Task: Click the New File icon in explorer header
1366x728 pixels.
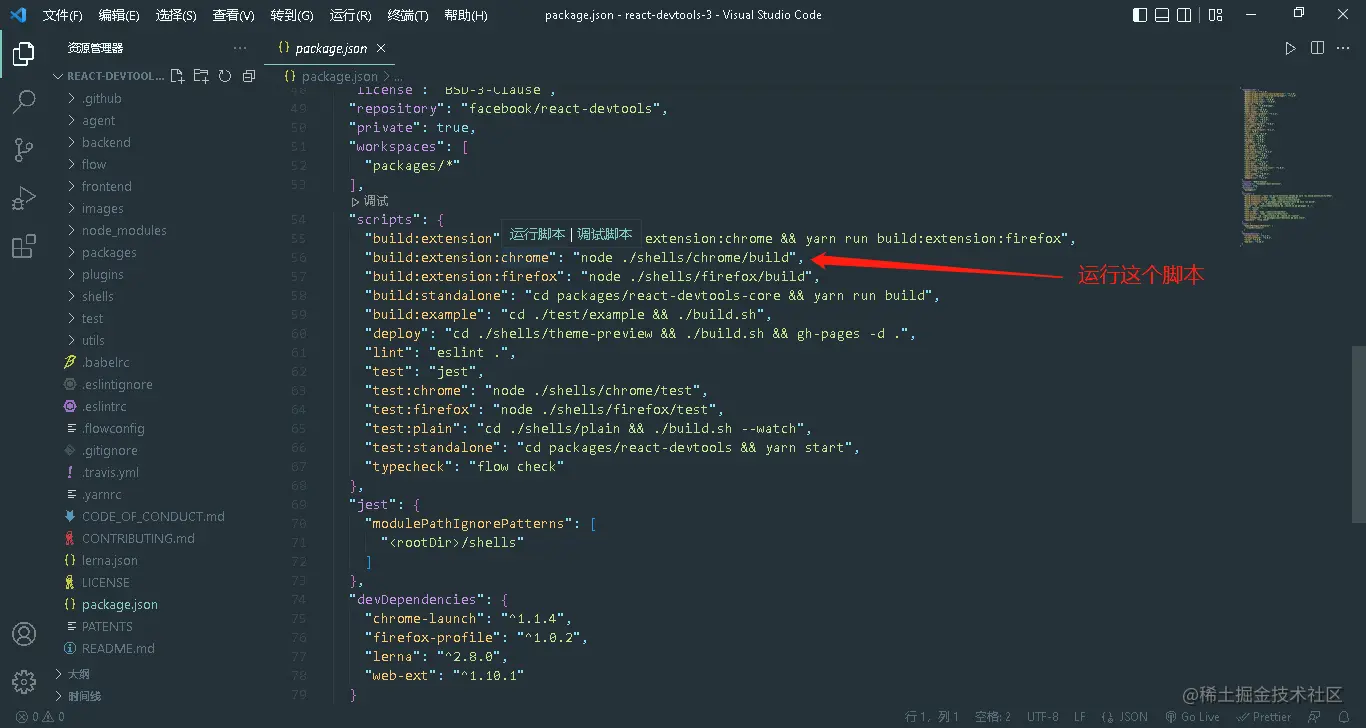Action: (178, 76)
